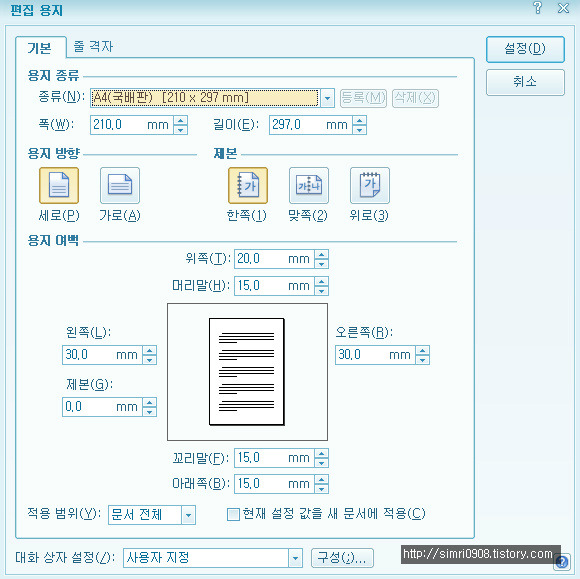This screenshot has height=579, width=580.
Task: Choose facing pages binding 맞쪽(2) icon
Action: pyautogui.click(x=308, y=185)
